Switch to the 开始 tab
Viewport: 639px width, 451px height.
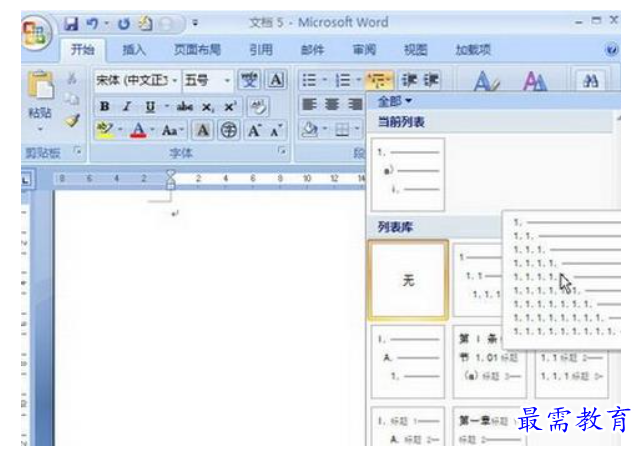(x=83, y=50)
